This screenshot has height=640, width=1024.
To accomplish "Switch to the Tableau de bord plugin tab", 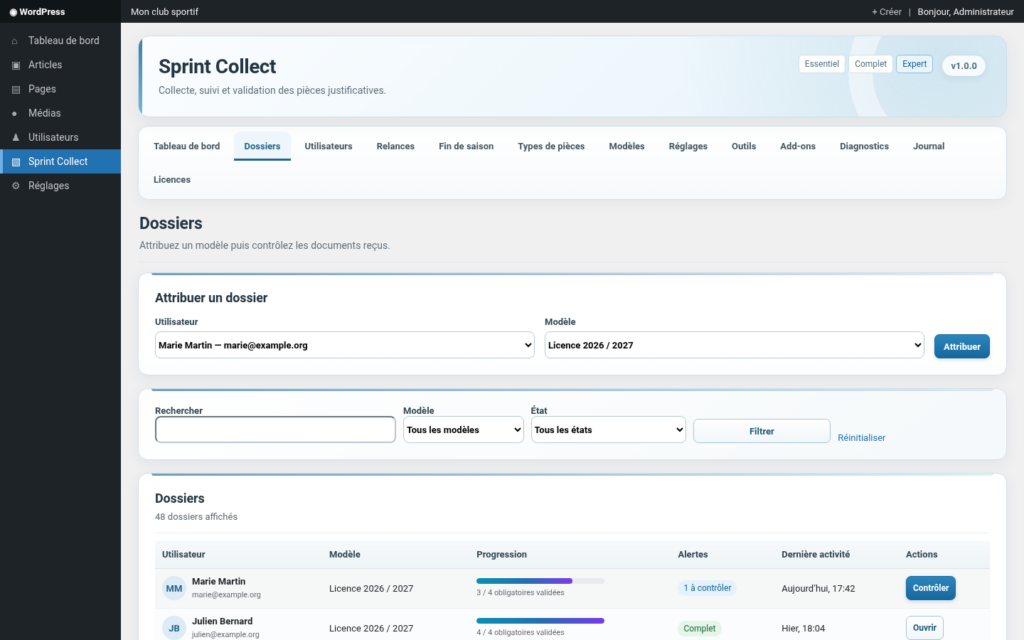I will point(187,146).
